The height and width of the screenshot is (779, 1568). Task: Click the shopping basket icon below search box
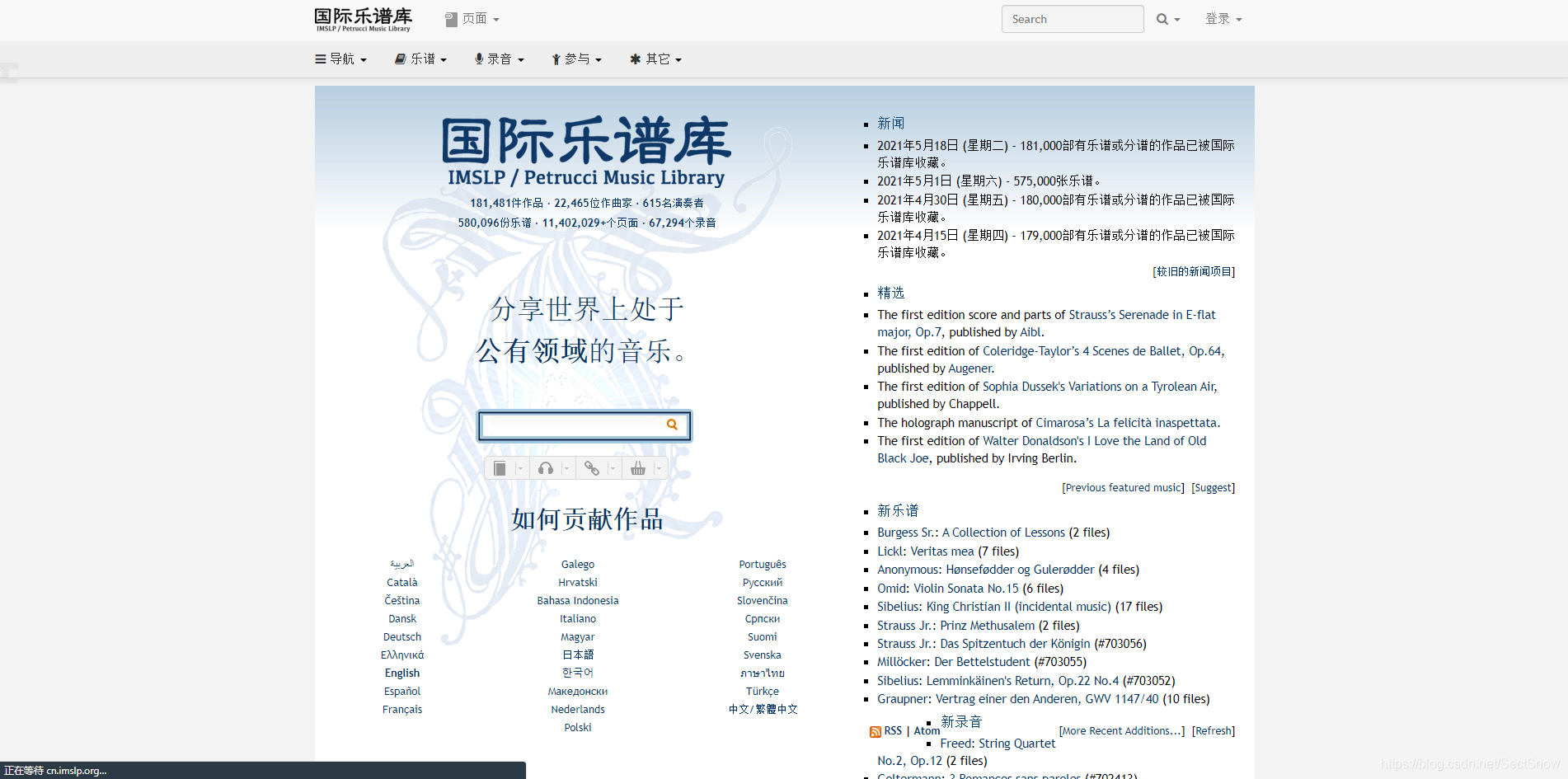point(637,468)
